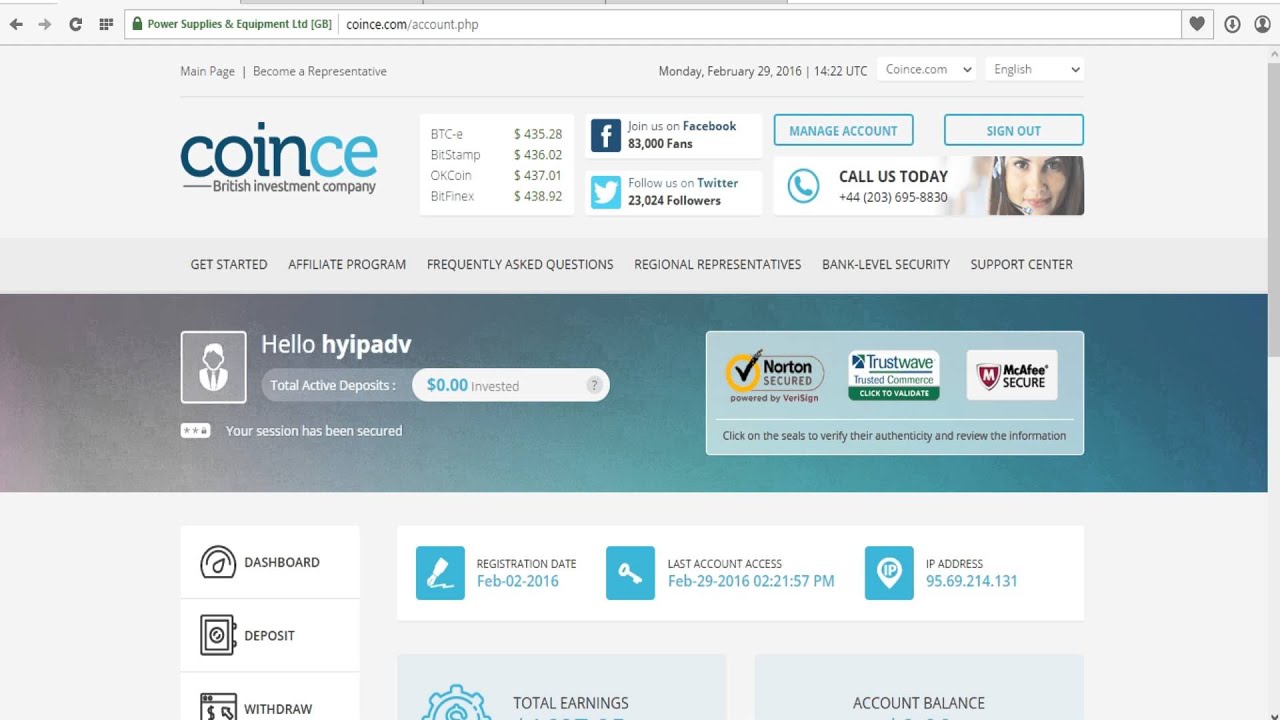Screen dimensions: 1280x720
Task: Open Bank-Level Security page
Action: click(886, 265)
